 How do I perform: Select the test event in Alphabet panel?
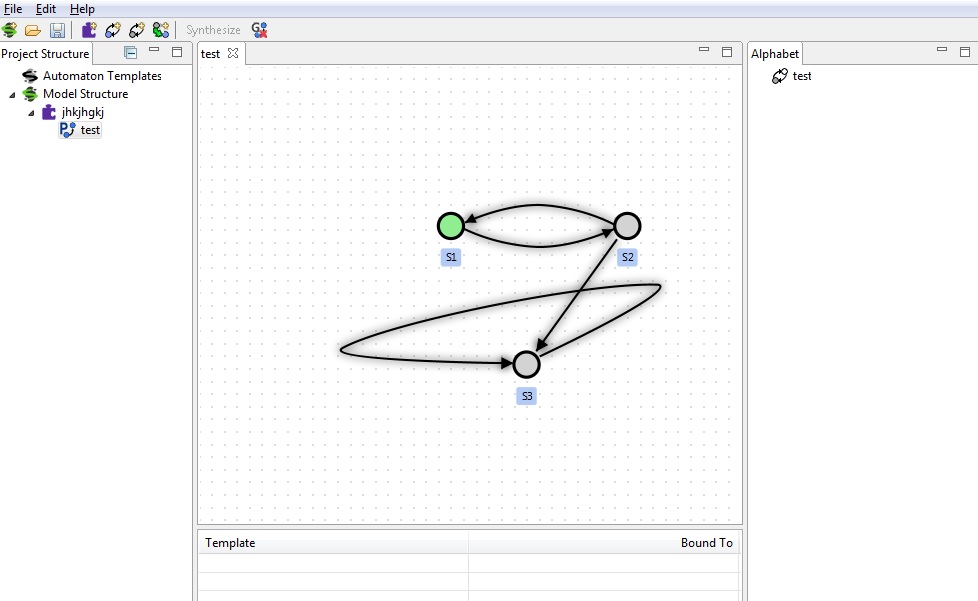(801, 76)
